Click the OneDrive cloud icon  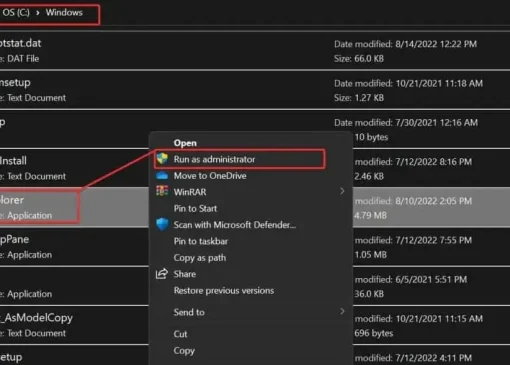(162, 176)
